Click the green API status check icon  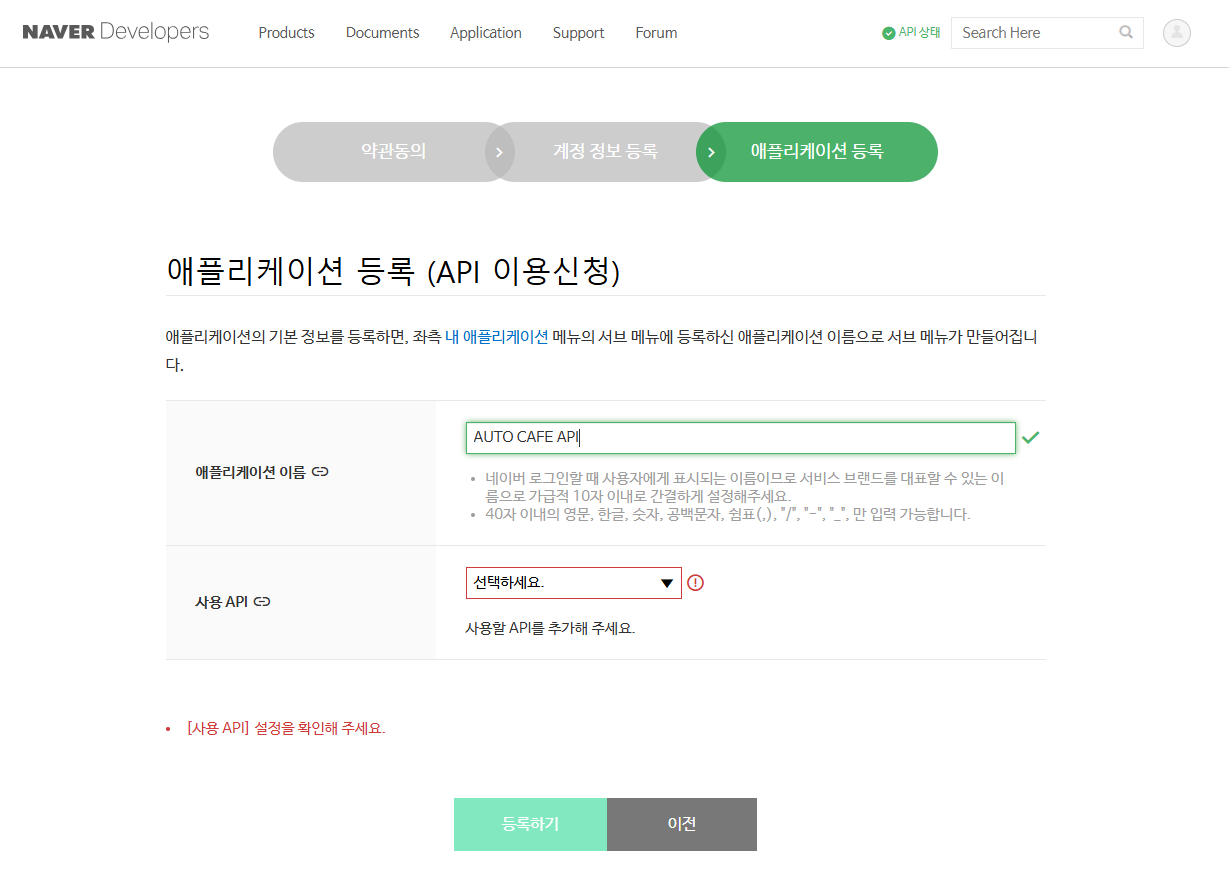click(x=888, y=33)
